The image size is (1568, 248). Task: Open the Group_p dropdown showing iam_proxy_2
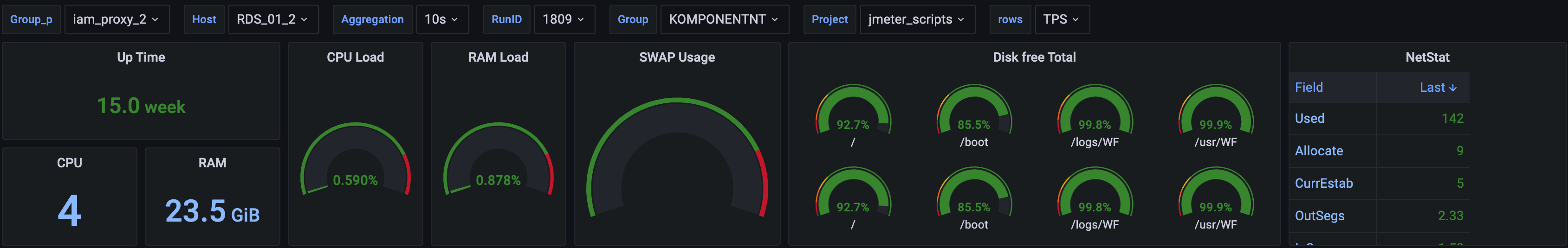click(117, 19)
